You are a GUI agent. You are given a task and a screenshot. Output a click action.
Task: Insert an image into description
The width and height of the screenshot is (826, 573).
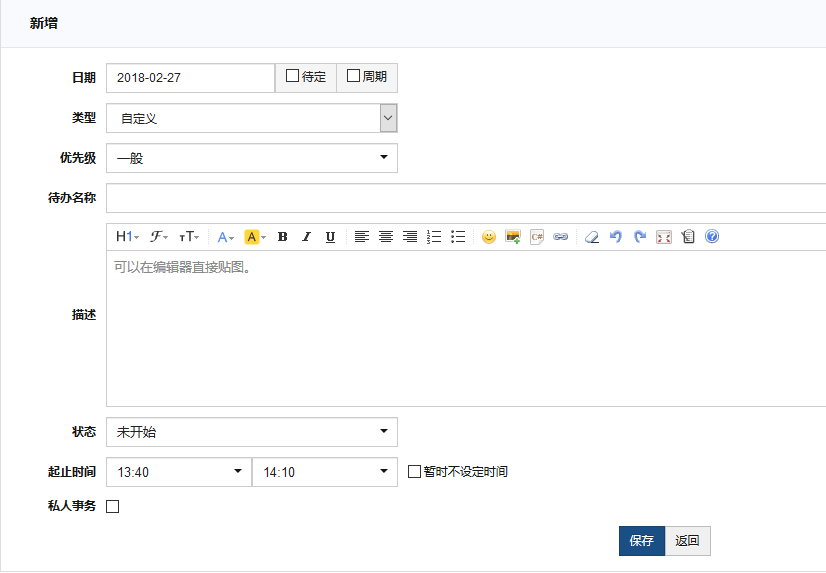[x=513, y=237]
